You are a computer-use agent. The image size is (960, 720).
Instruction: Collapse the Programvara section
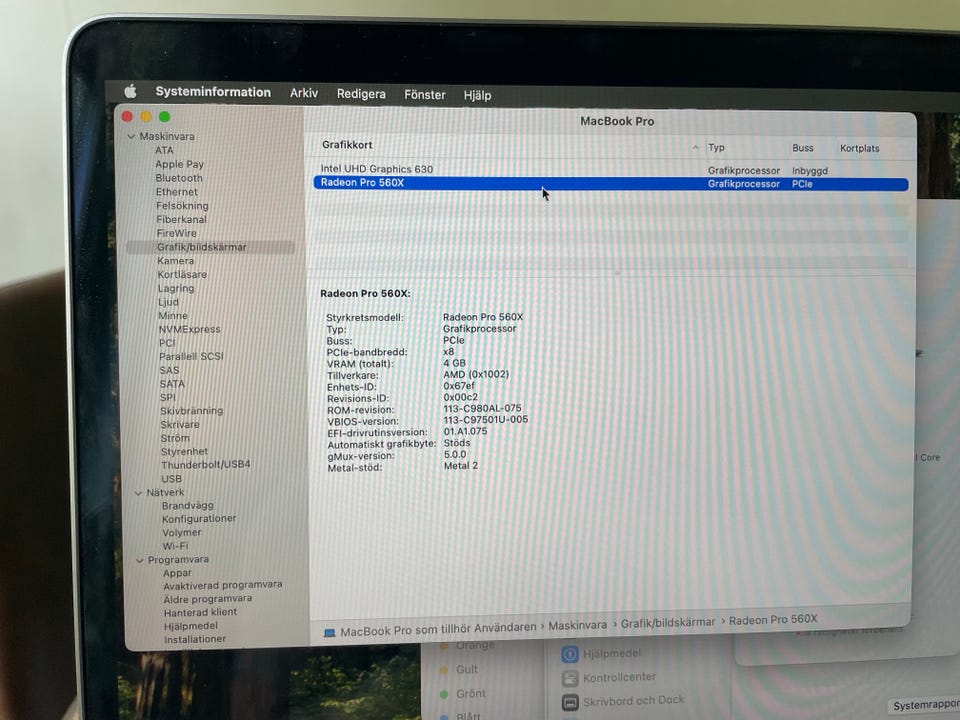[140, 560]
